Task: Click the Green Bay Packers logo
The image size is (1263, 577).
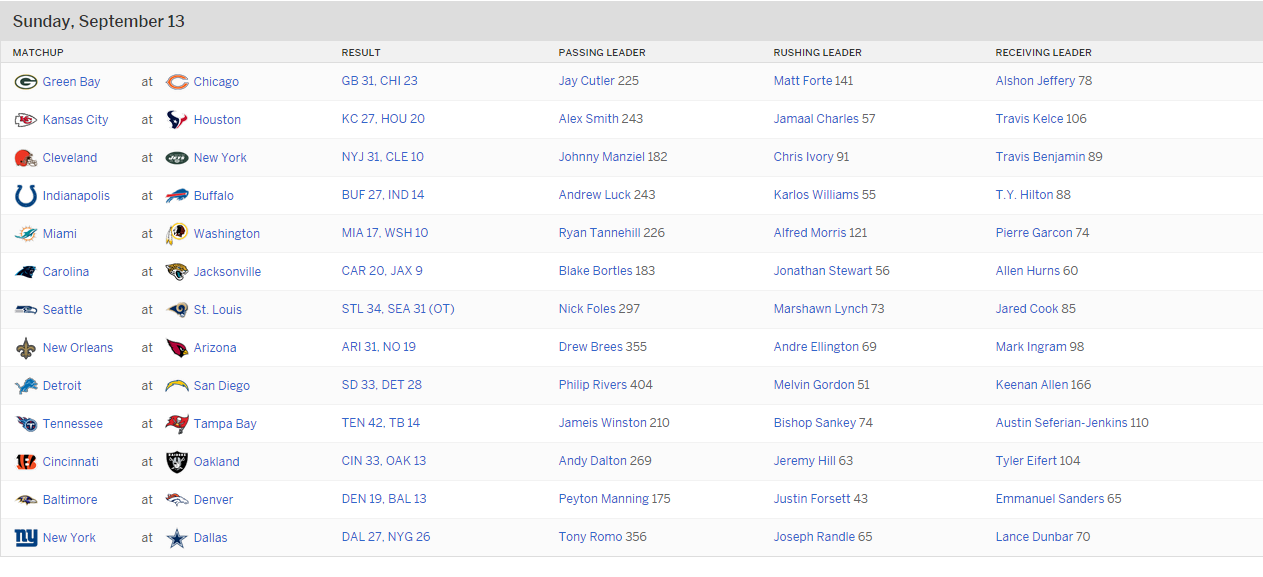Action: (26, 82)
